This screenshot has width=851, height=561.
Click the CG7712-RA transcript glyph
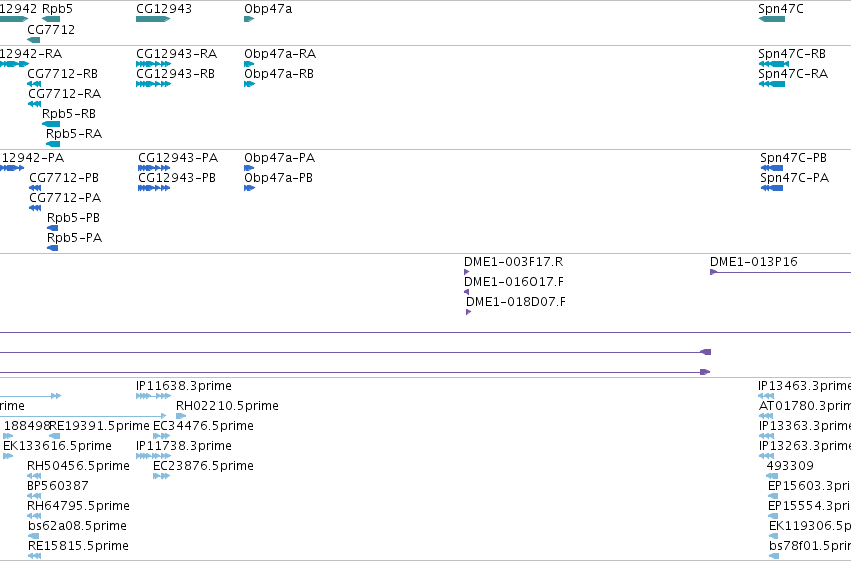(x=34, y=104)
